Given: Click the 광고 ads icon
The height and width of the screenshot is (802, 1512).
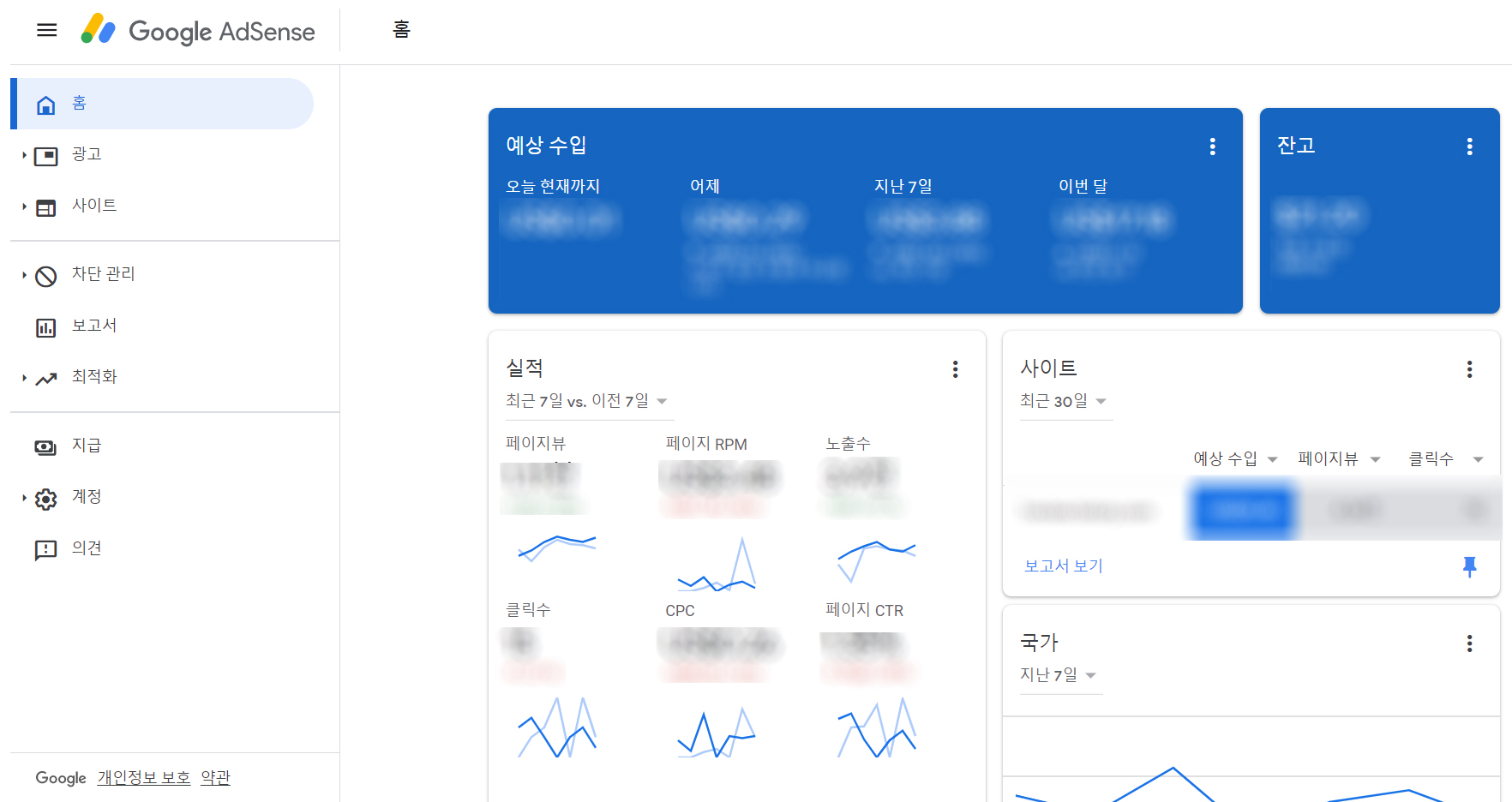Looking at the screenshot, I should point(46,156).
